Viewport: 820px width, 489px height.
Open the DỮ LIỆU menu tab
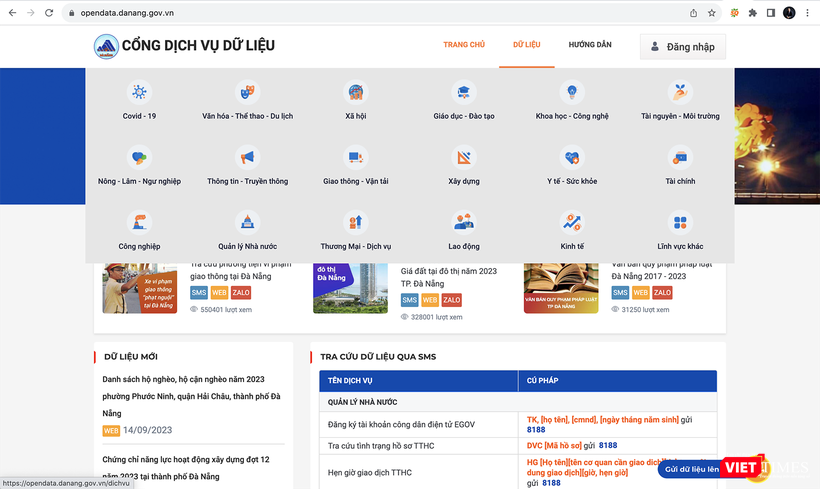[x=526, y=46]
